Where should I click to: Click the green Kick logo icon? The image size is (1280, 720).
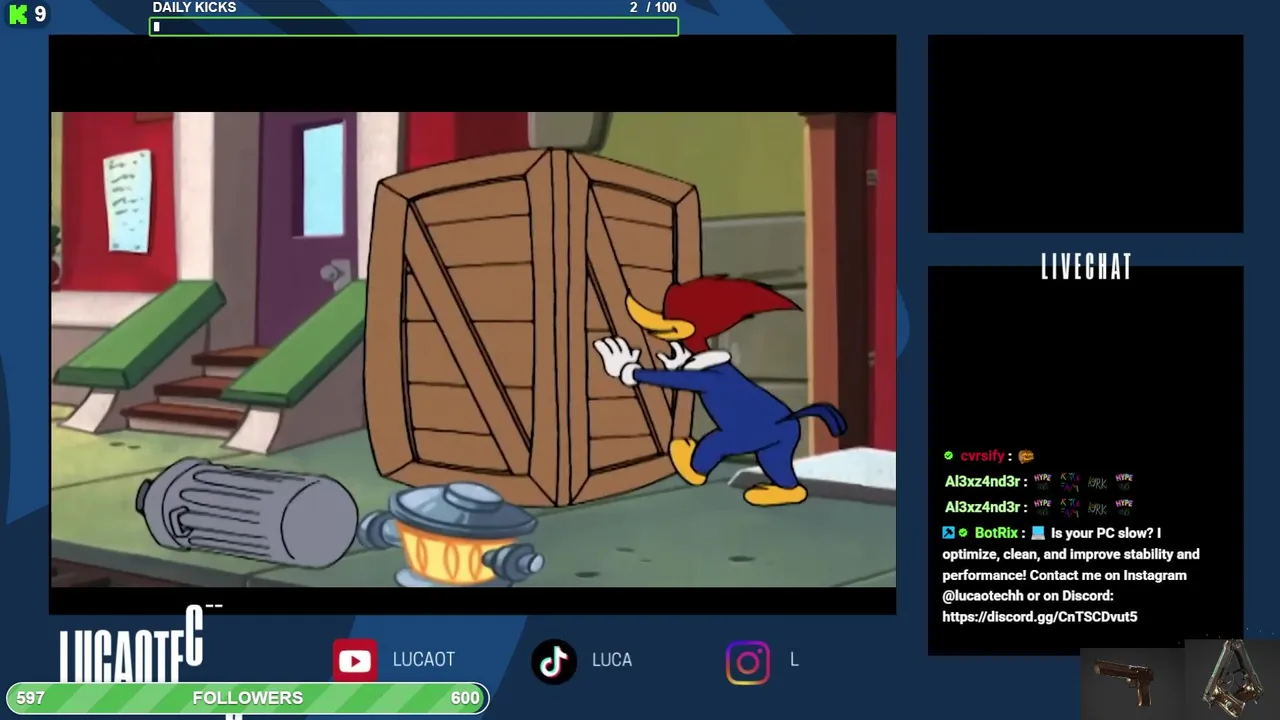click(18, 14)
